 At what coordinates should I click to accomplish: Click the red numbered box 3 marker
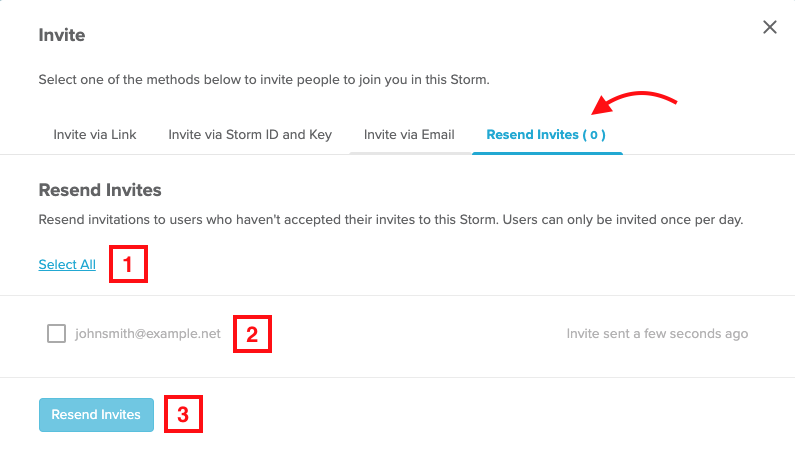click(184, 414)
